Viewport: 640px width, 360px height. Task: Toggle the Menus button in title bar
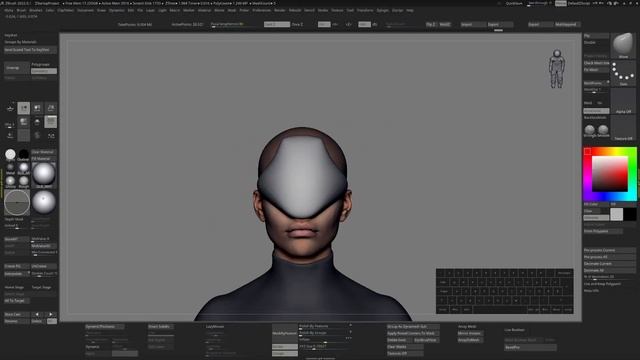[560, 3]
